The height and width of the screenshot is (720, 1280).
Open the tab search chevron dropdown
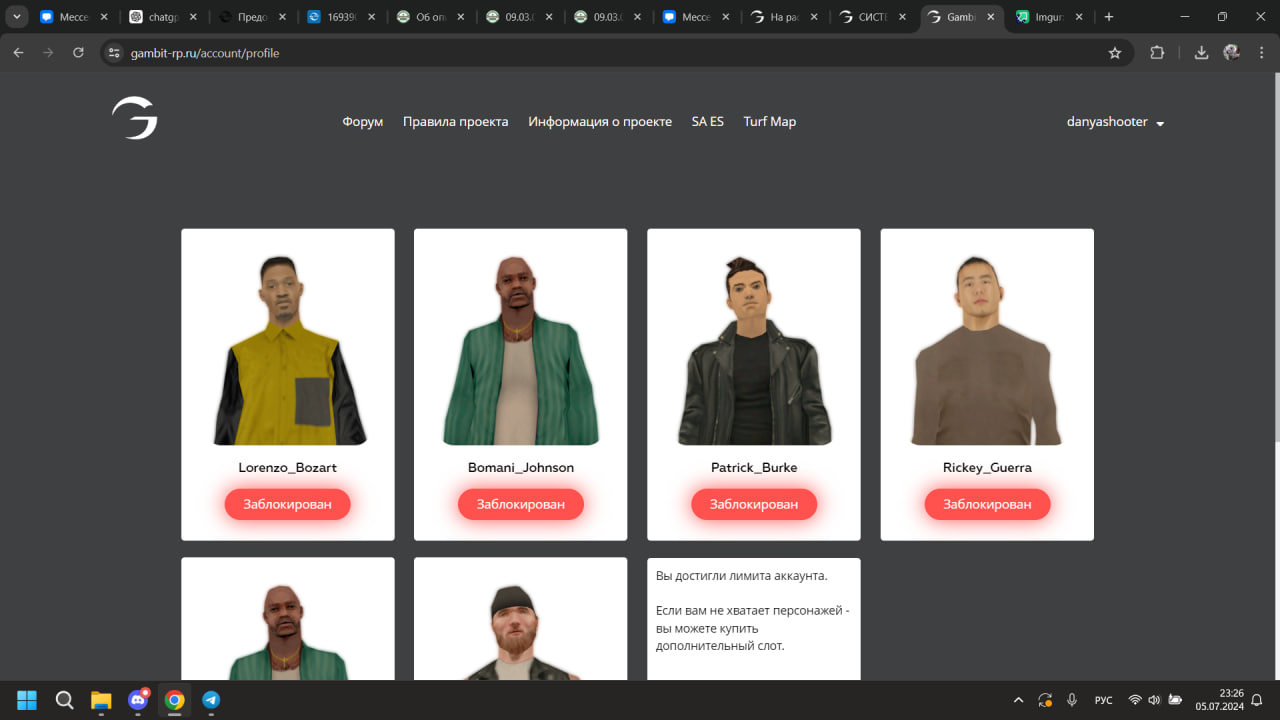pos(17,17)
